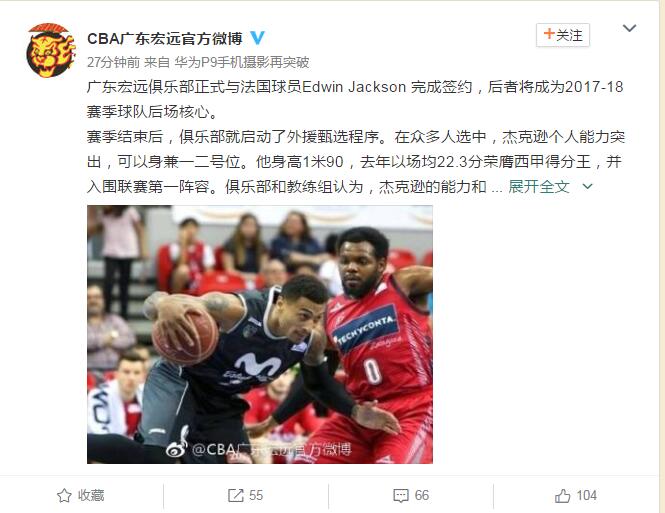Click the star favorite icon
Viewport: 665px width, 513px height.
(x=64, y=495)
